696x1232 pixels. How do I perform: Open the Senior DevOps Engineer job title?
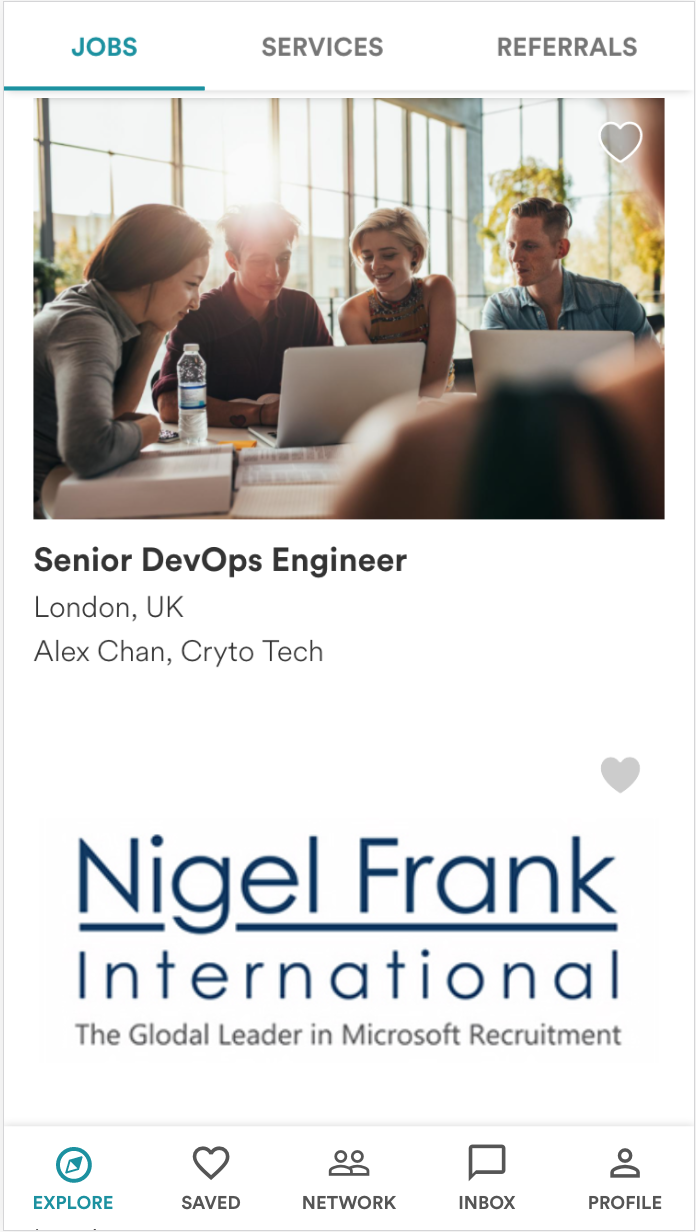220,560
